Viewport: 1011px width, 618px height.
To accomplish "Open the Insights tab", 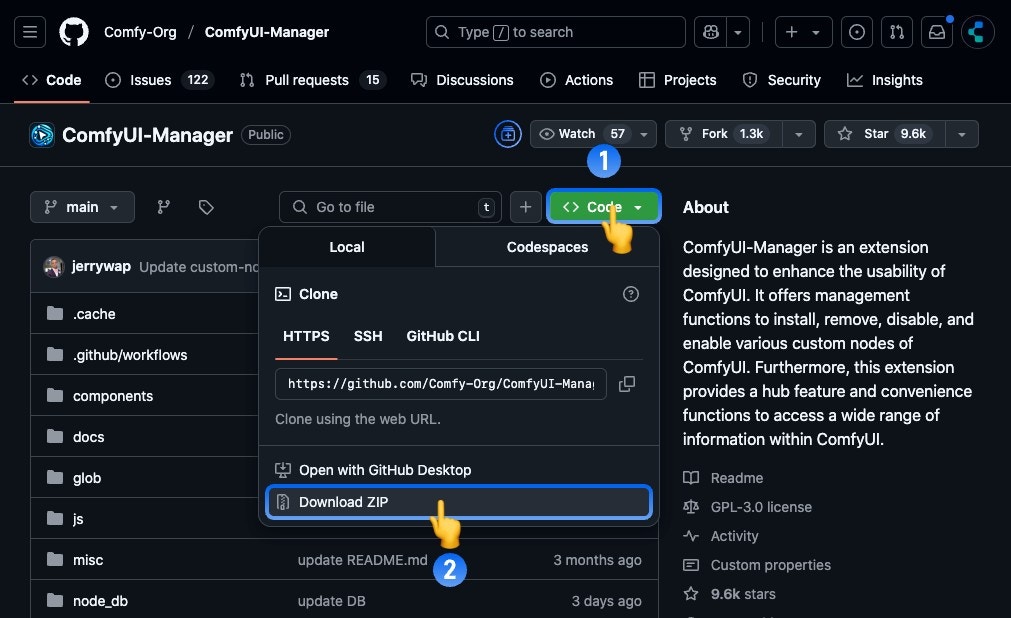I will pyautogui.click(x=885, y=80).
